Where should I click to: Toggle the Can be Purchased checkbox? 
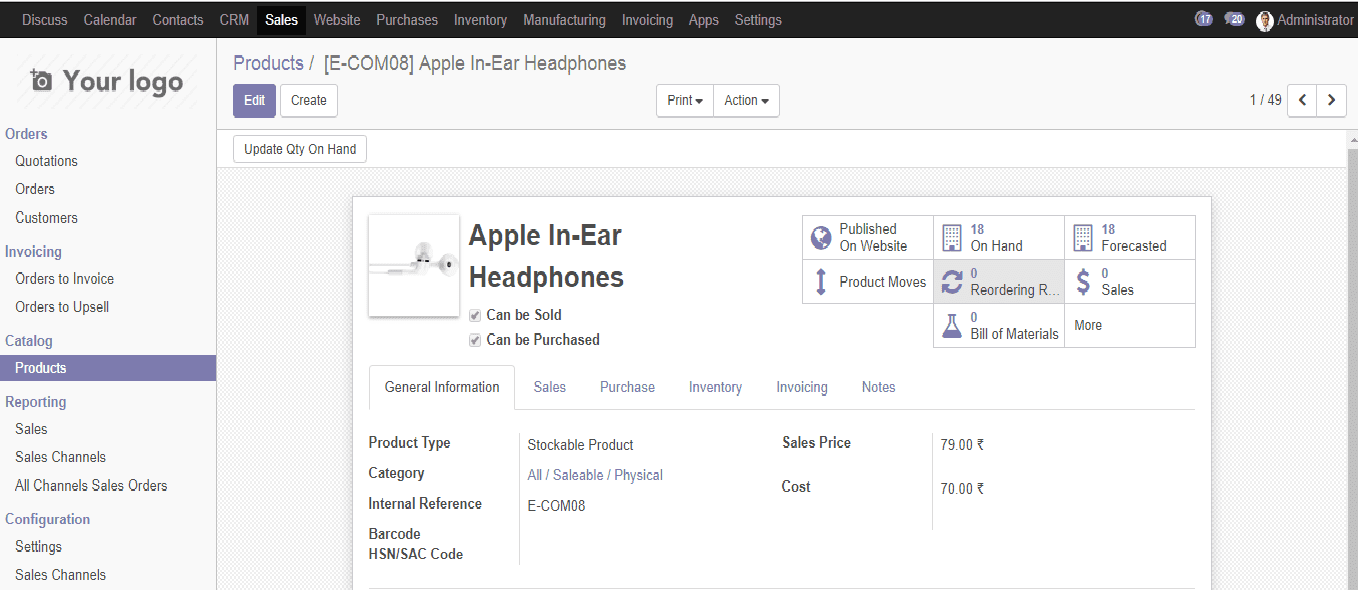click(475, 340)
